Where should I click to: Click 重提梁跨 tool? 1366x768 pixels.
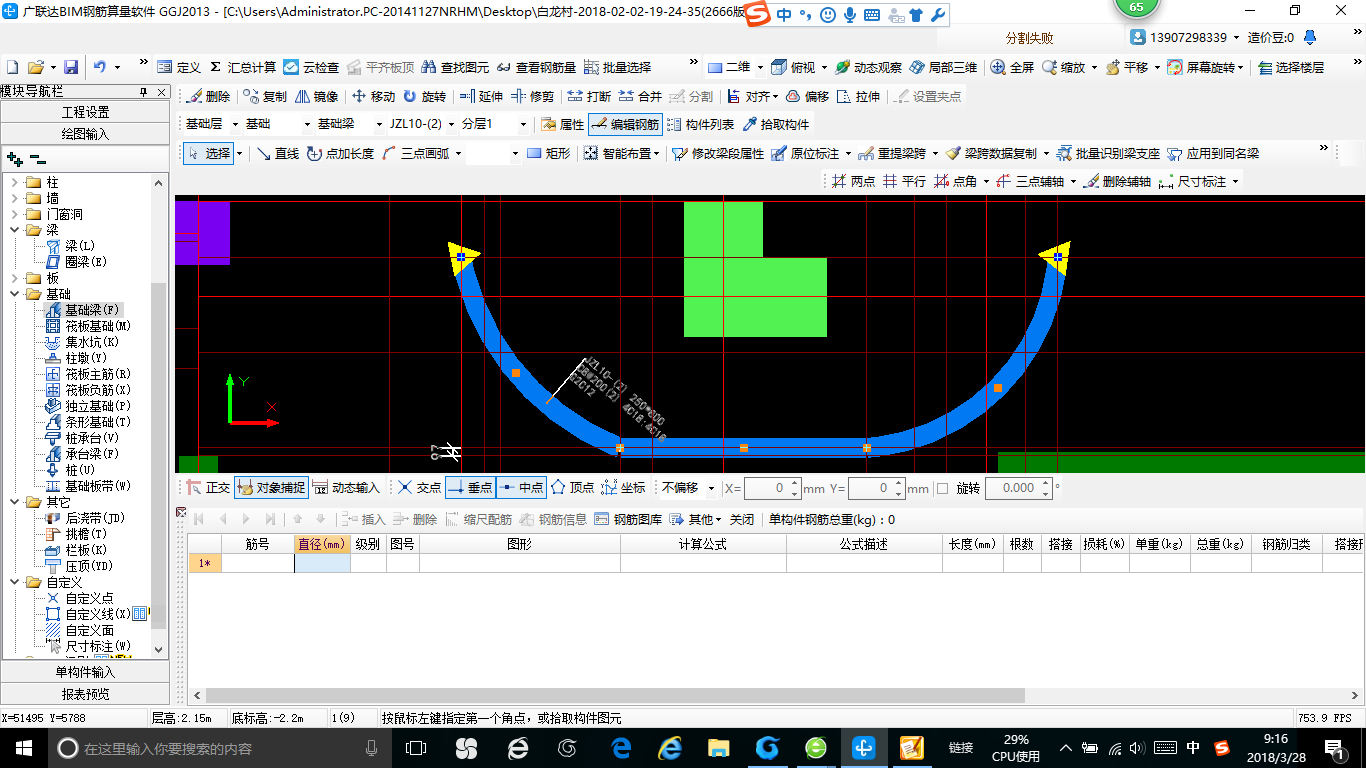[x=892, y=154]
